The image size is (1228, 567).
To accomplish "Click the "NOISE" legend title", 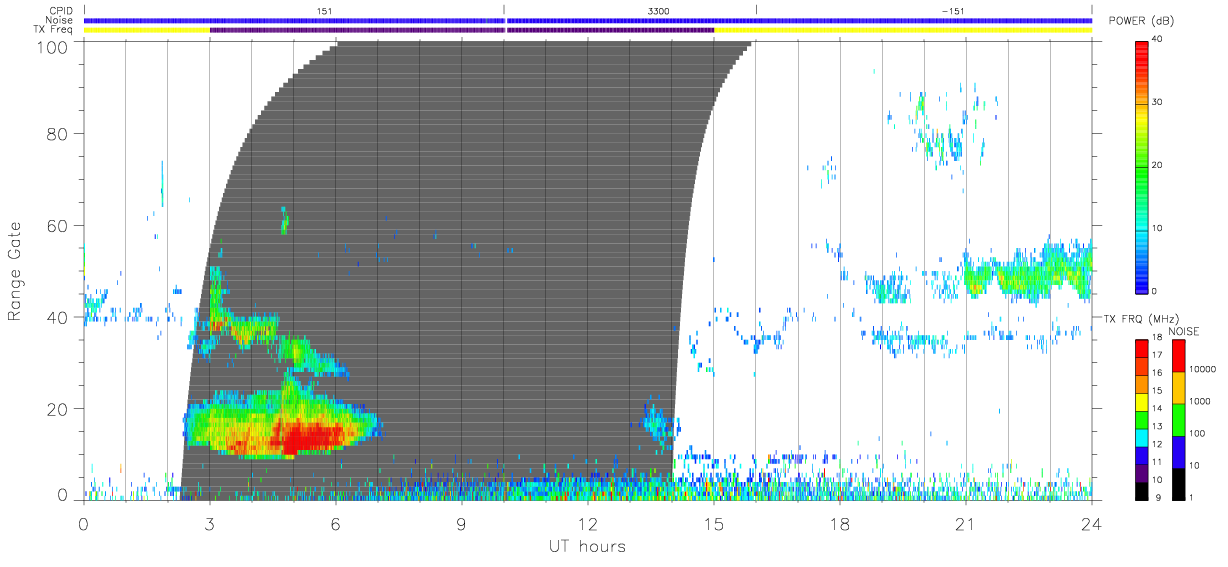I will (x=1184, y=331).
